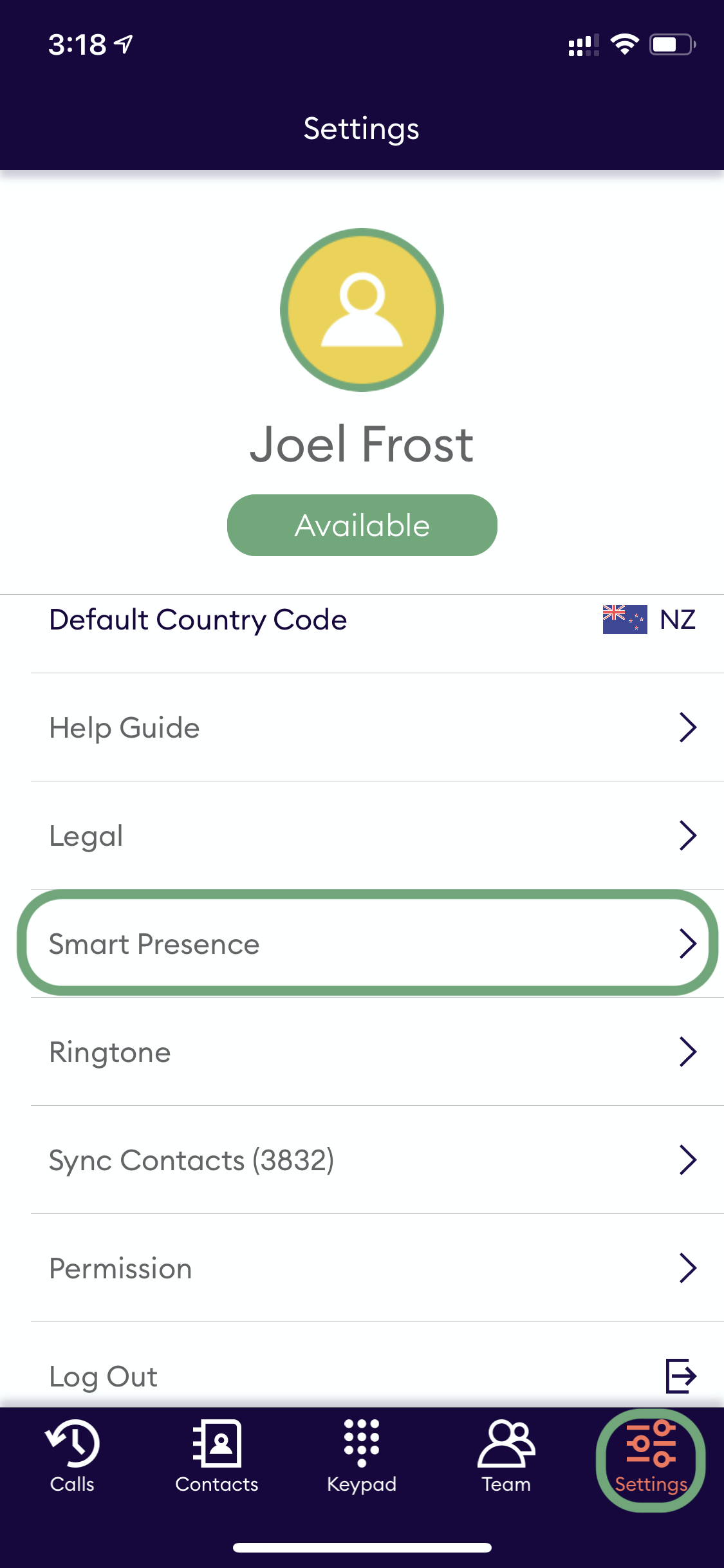Tap the Log Out exit icon
724x1568 pixels.
[681, 1376]
